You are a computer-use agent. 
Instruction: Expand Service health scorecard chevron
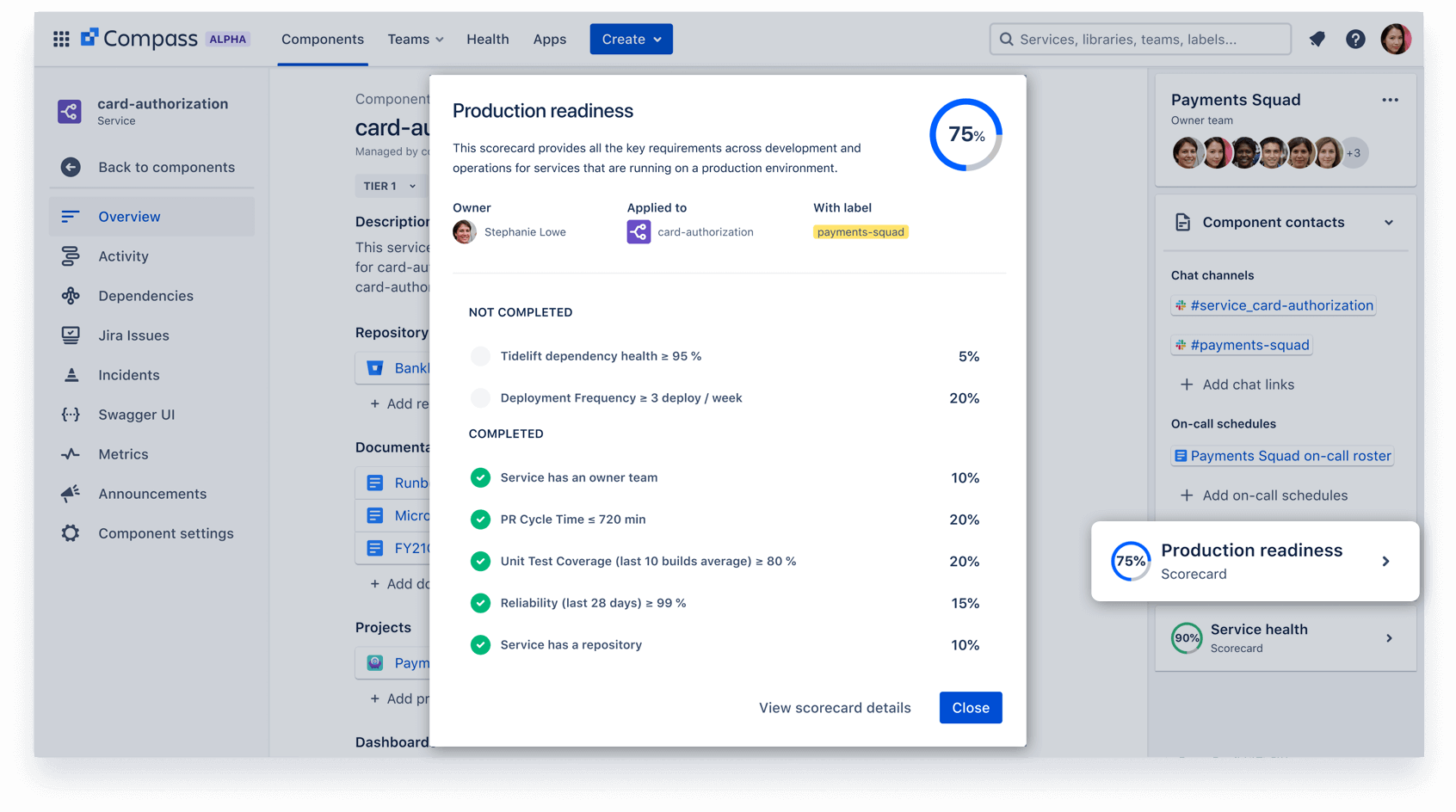[1389, 638]
